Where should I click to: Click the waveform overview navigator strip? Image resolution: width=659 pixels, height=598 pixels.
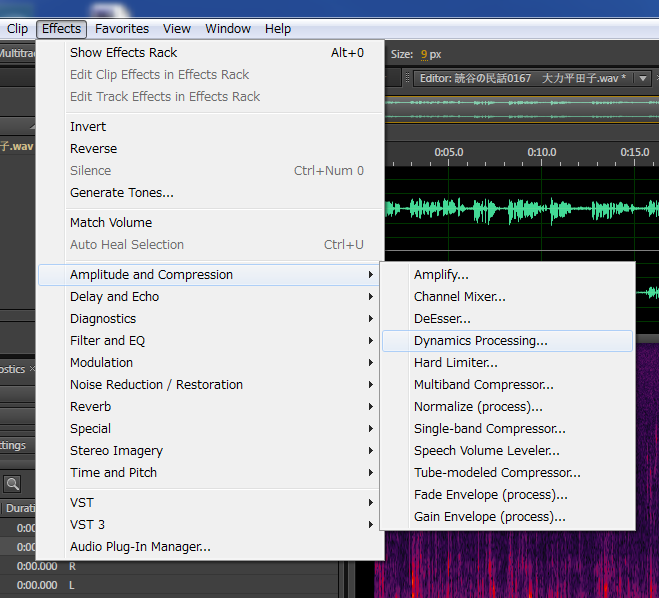coord(522,110)
